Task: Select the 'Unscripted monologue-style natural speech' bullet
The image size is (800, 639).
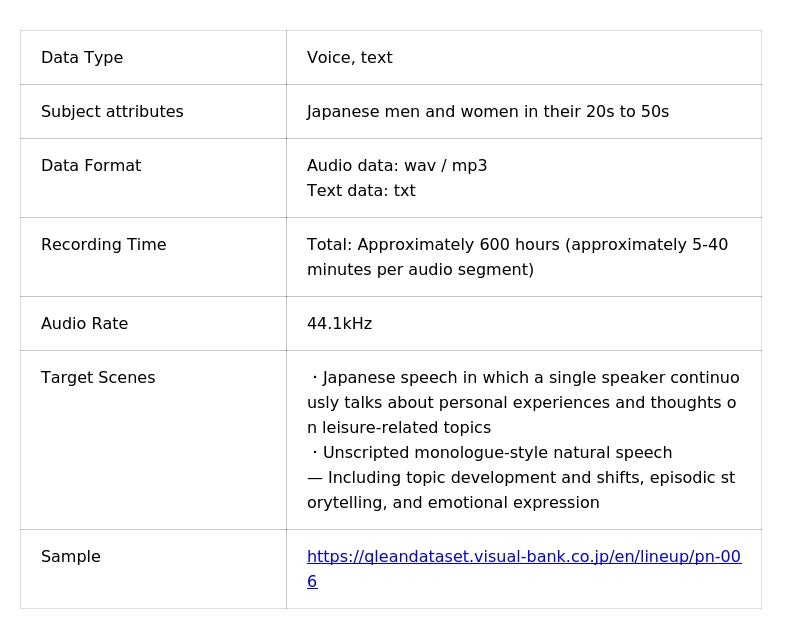Action: coord(496,453)
